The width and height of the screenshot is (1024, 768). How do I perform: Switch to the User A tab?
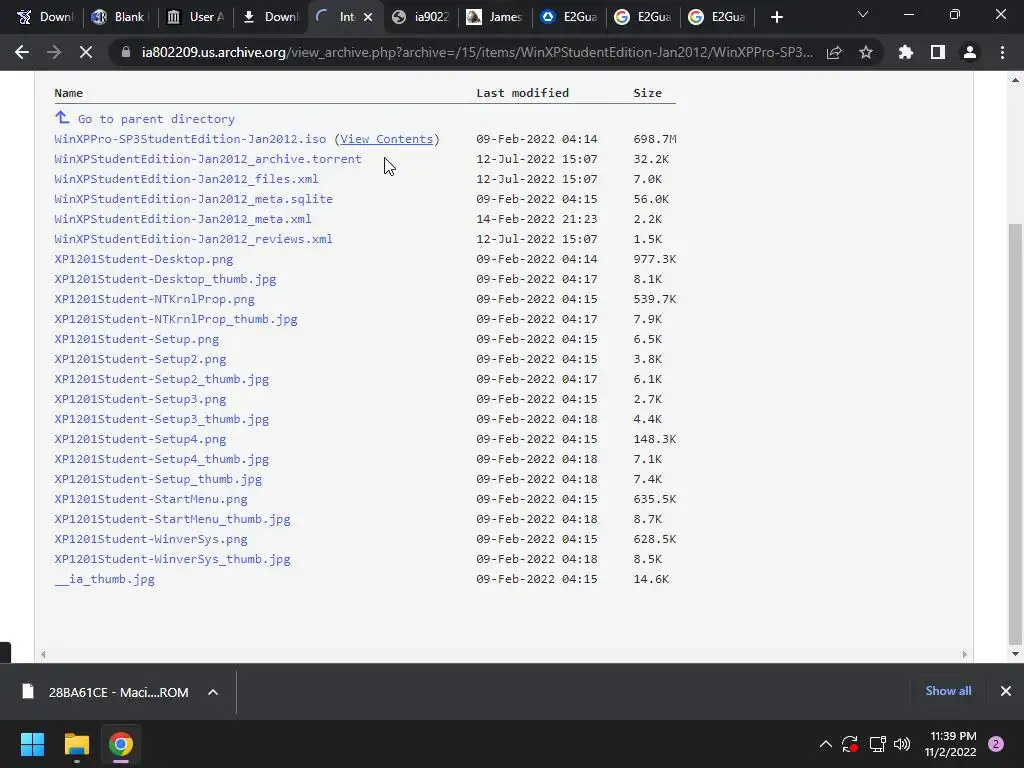pos(196,17)
